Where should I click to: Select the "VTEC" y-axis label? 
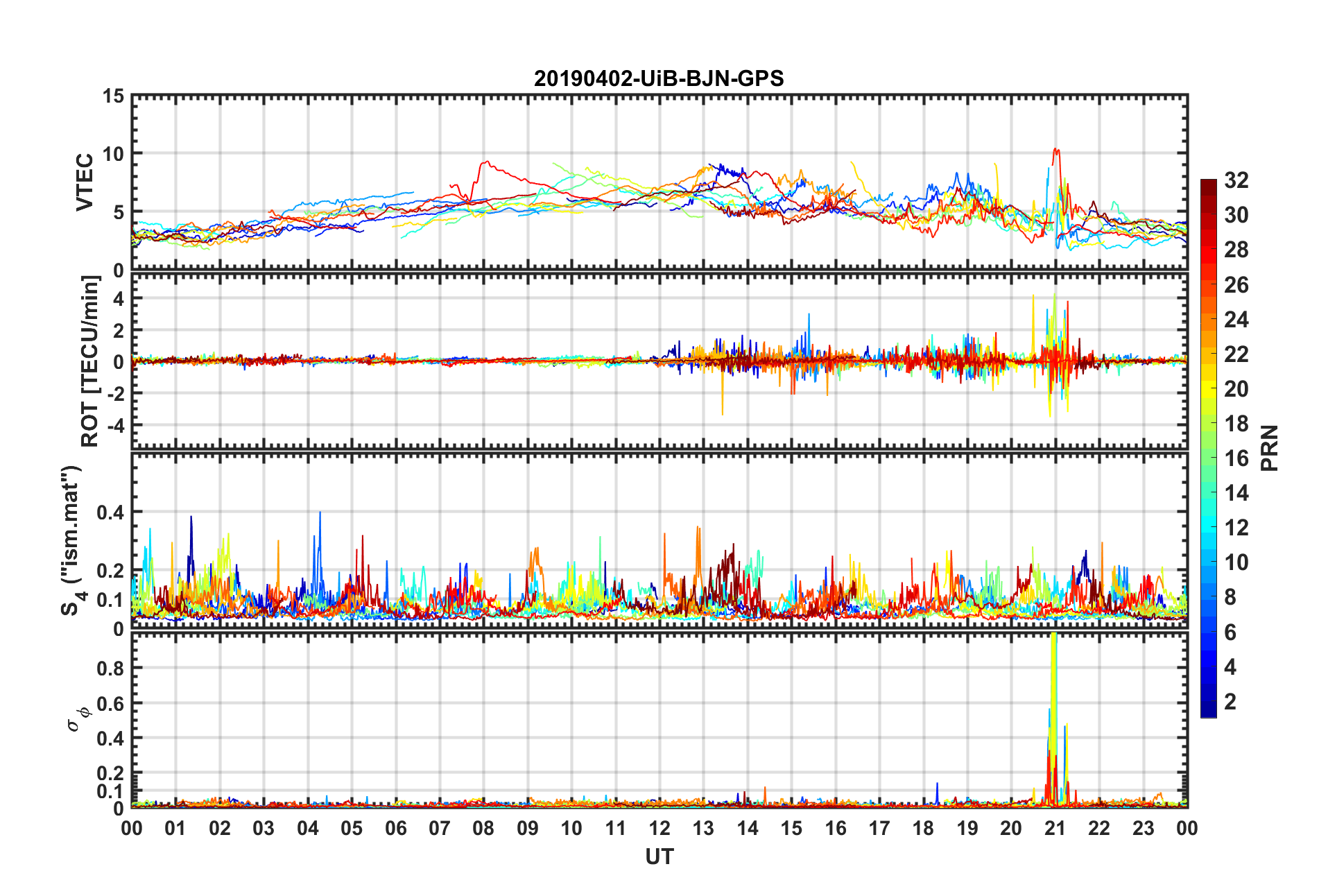pyautogui.click(x=85, y=182)
